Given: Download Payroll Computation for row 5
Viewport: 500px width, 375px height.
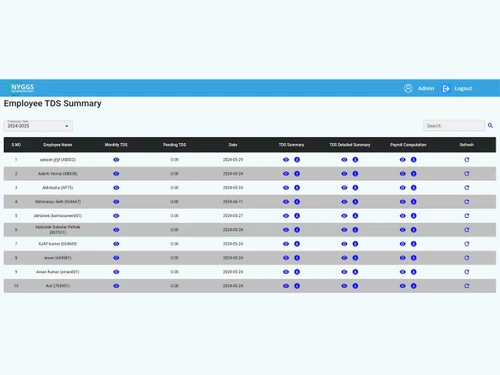Looking at the screenshot, I should 414,216.
